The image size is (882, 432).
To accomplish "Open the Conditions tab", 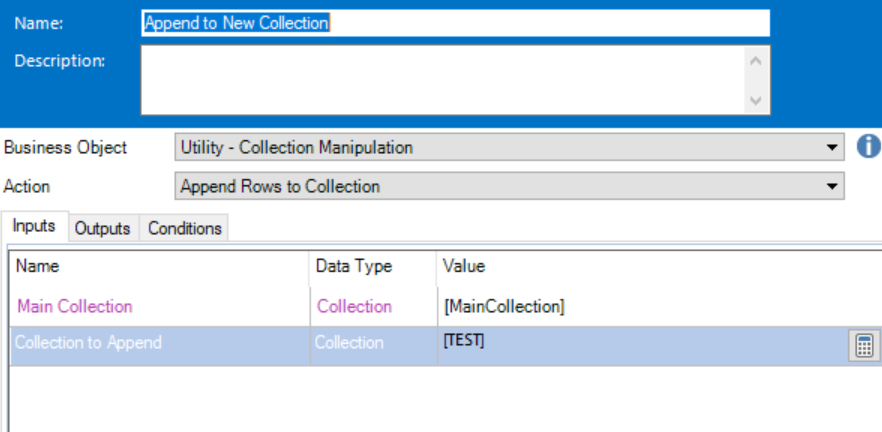I will coord(185,228).
